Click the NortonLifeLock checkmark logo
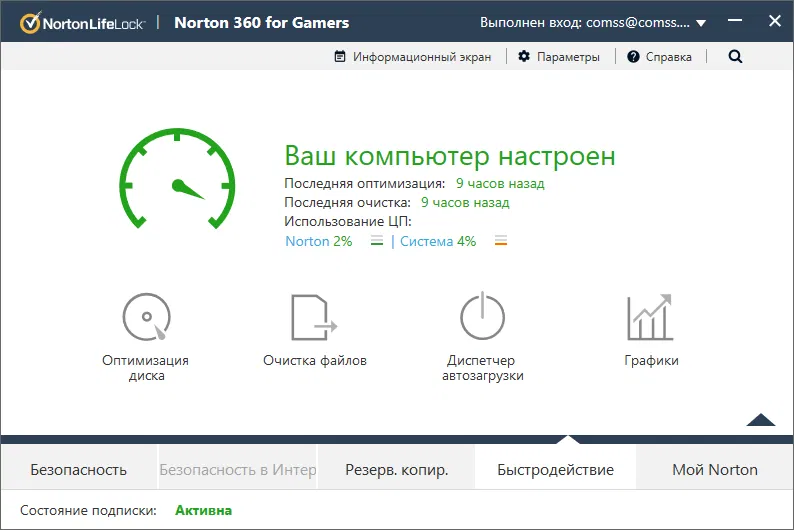Viewport: 794px width, 530px height. point(30,23)
